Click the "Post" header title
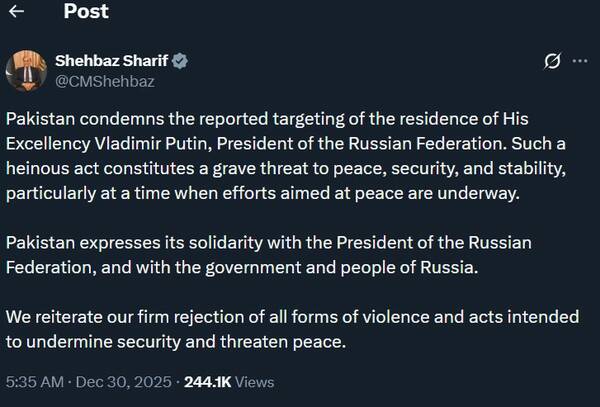Viewport: 600px width, 407px height. tap(86, 13)
